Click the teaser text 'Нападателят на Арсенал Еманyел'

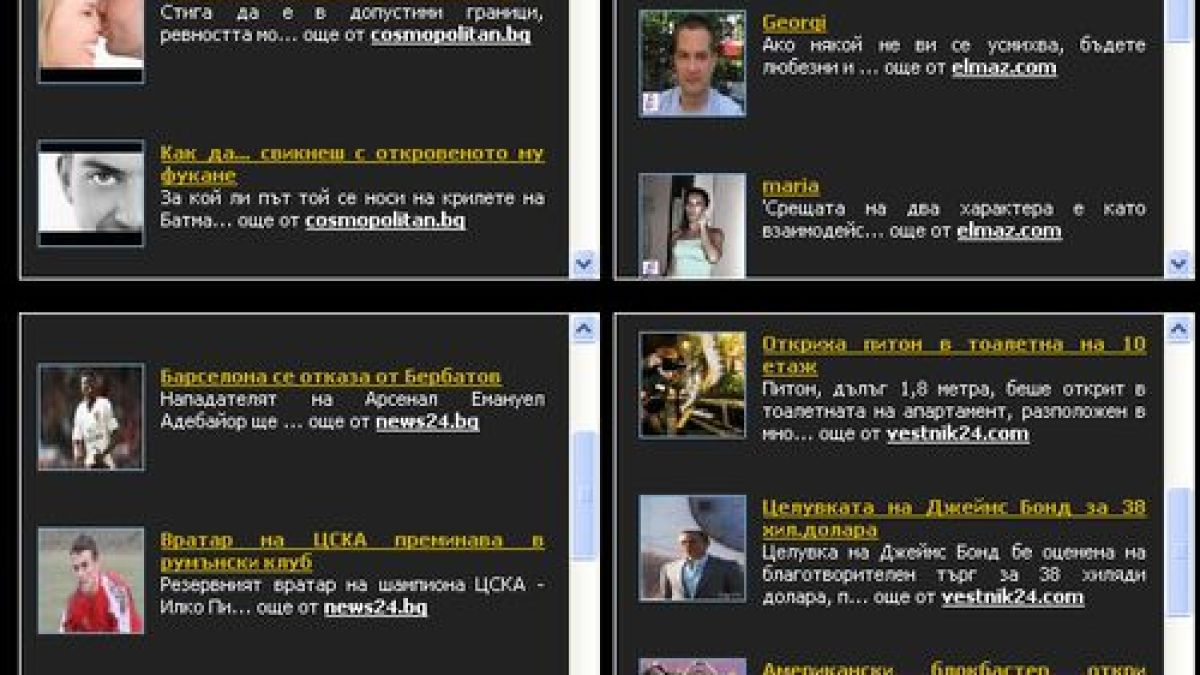[352, 399]
